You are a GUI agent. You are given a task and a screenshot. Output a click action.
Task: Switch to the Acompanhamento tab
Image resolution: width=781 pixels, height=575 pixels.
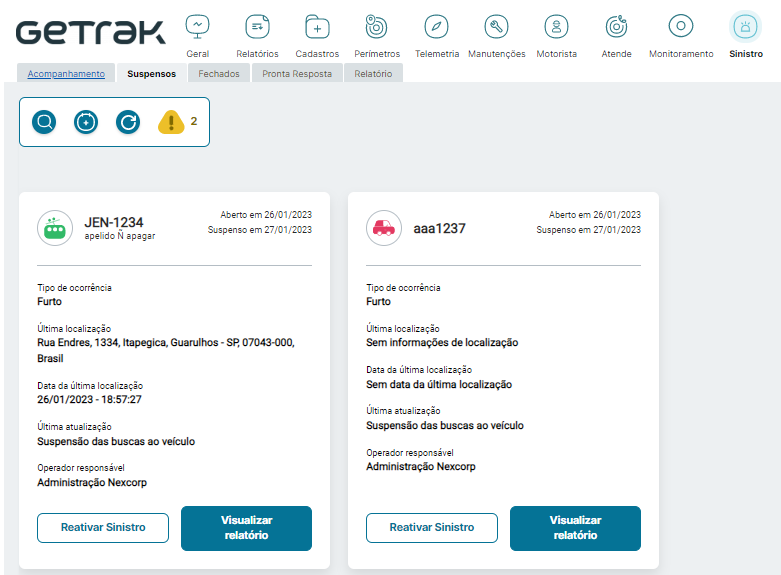(x=66, y=74)
